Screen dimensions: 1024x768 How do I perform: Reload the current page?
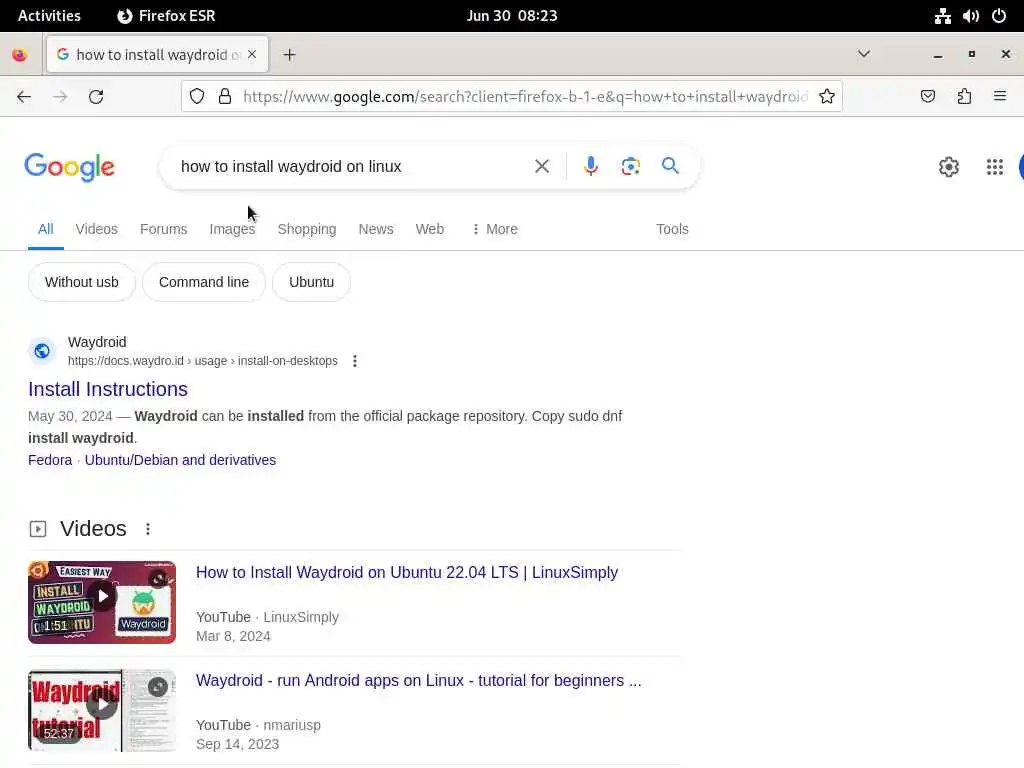coord(96,97)
